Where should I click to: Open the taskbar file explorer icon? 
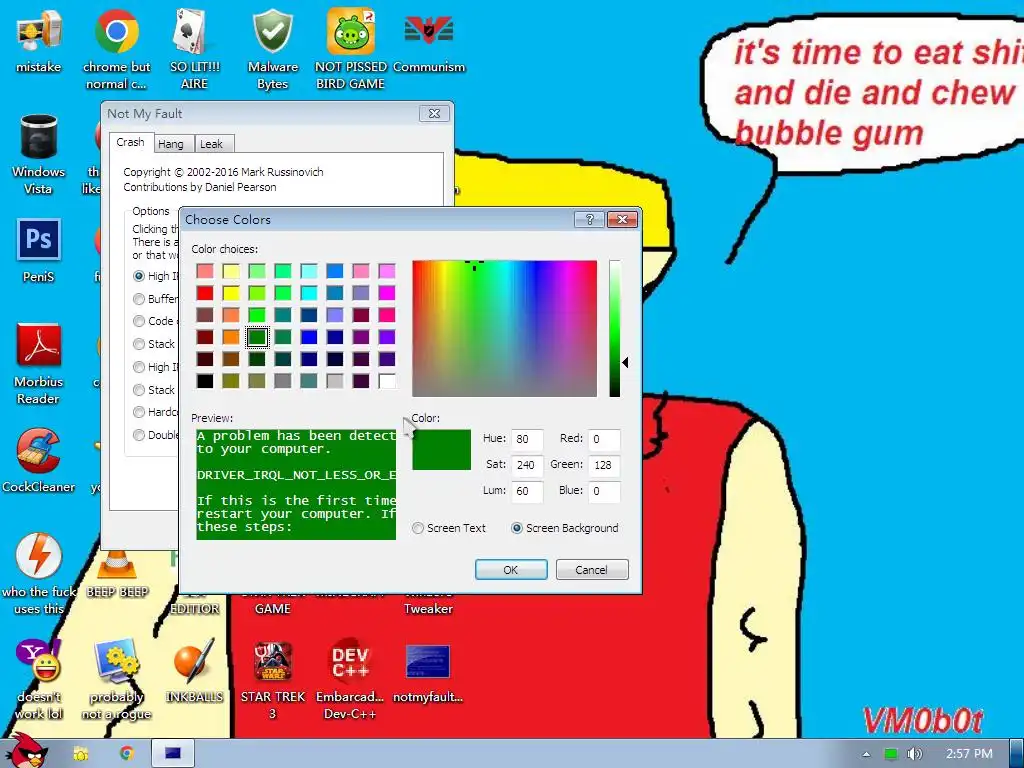tap(81, 754)
